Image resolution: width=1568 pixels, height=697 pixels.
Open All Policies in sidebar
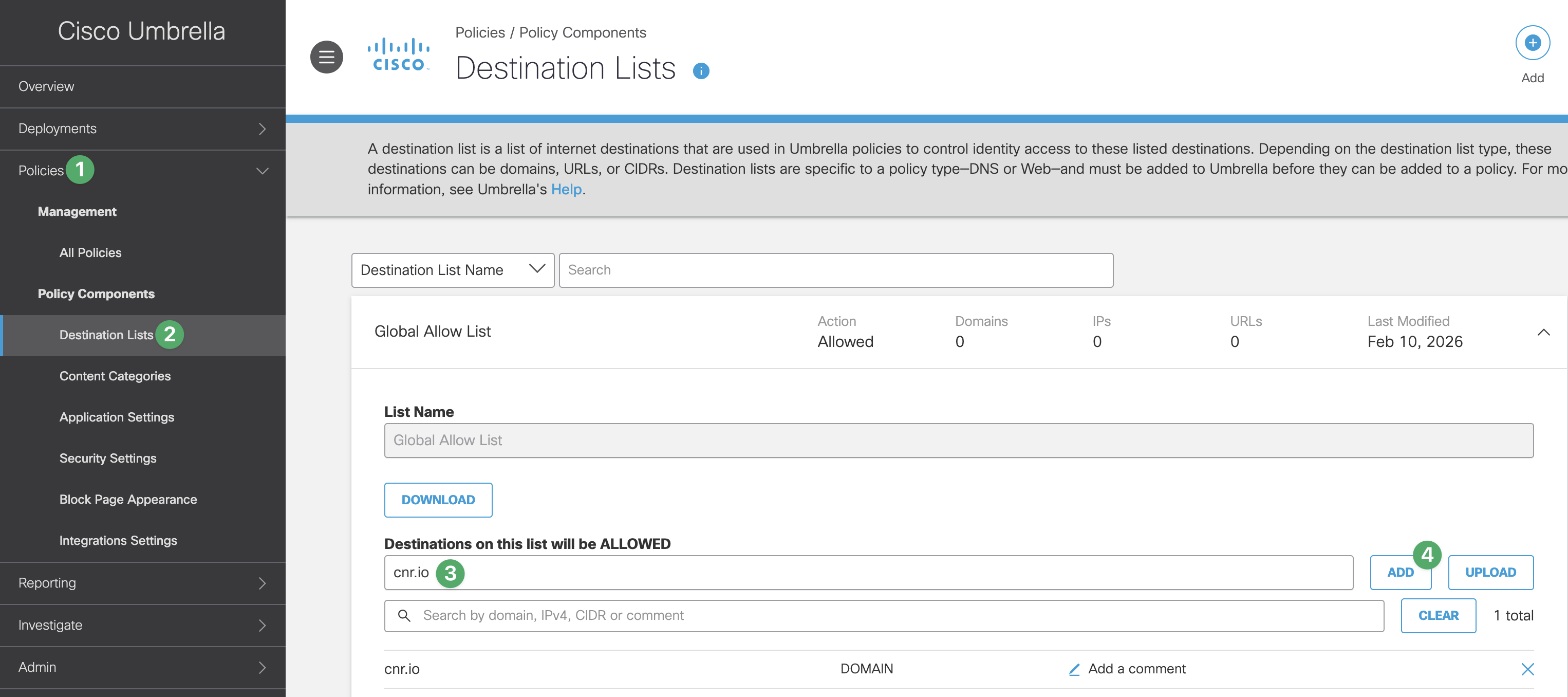coord(91,252)
